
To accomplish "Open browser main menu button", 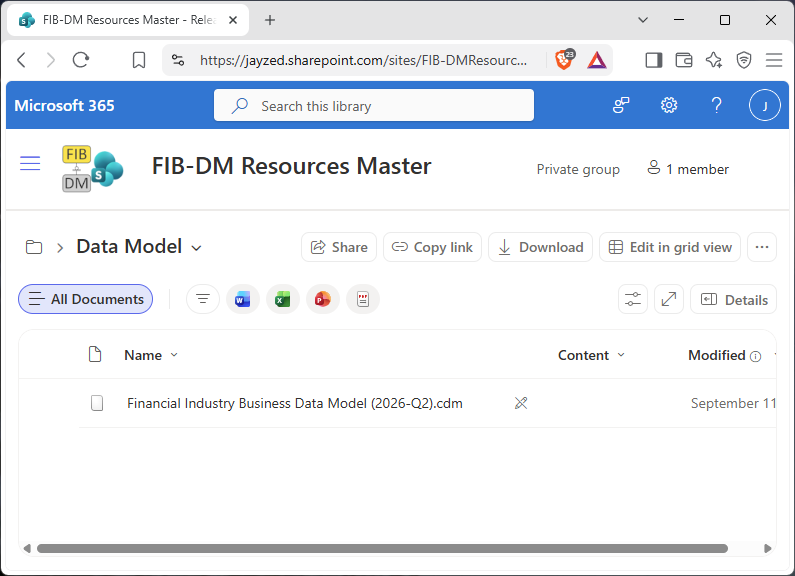I will (774, 60).
